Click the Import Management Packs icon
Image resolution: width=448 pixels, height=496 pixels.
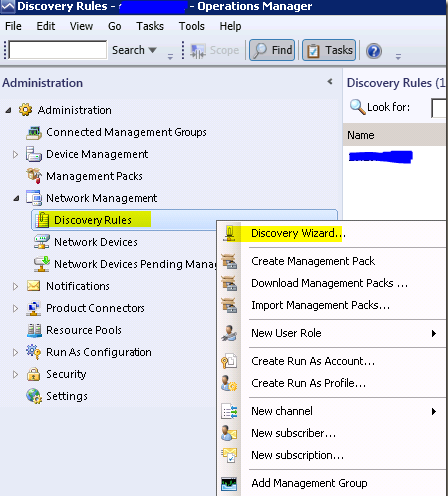coord(229,305)
